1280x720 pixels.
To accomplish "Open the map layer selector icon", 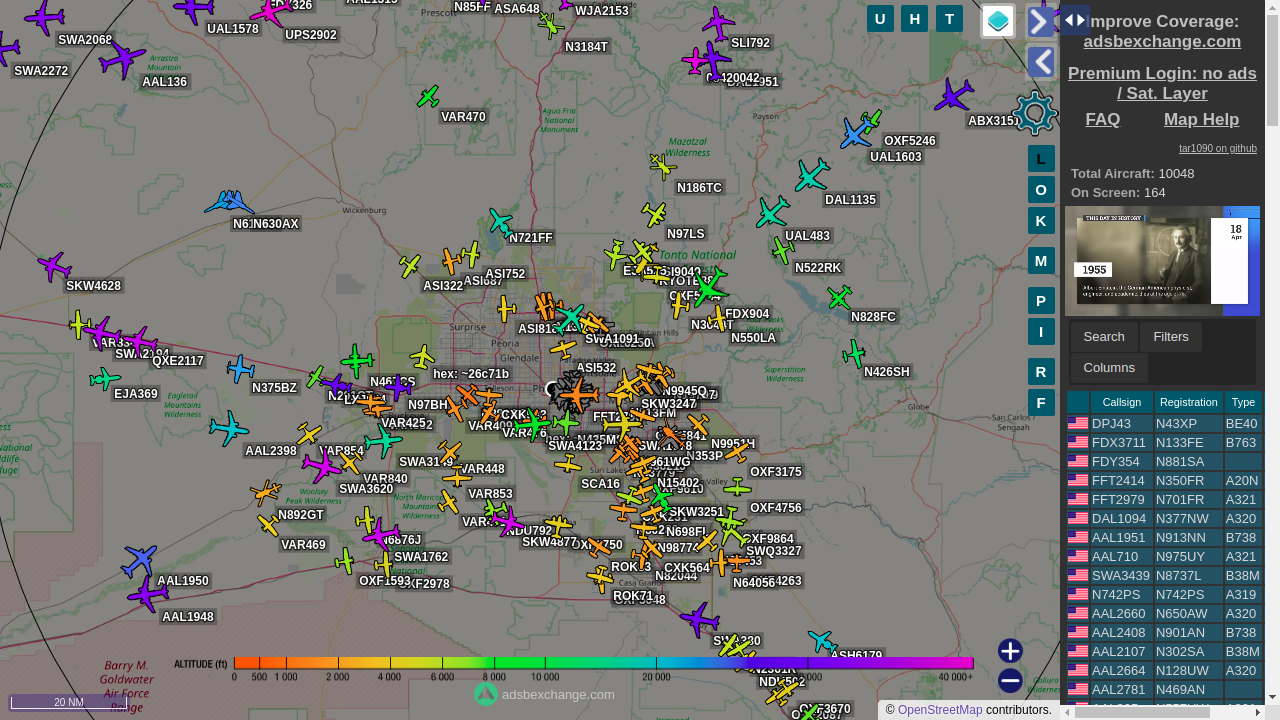I will tap(998, 21).
